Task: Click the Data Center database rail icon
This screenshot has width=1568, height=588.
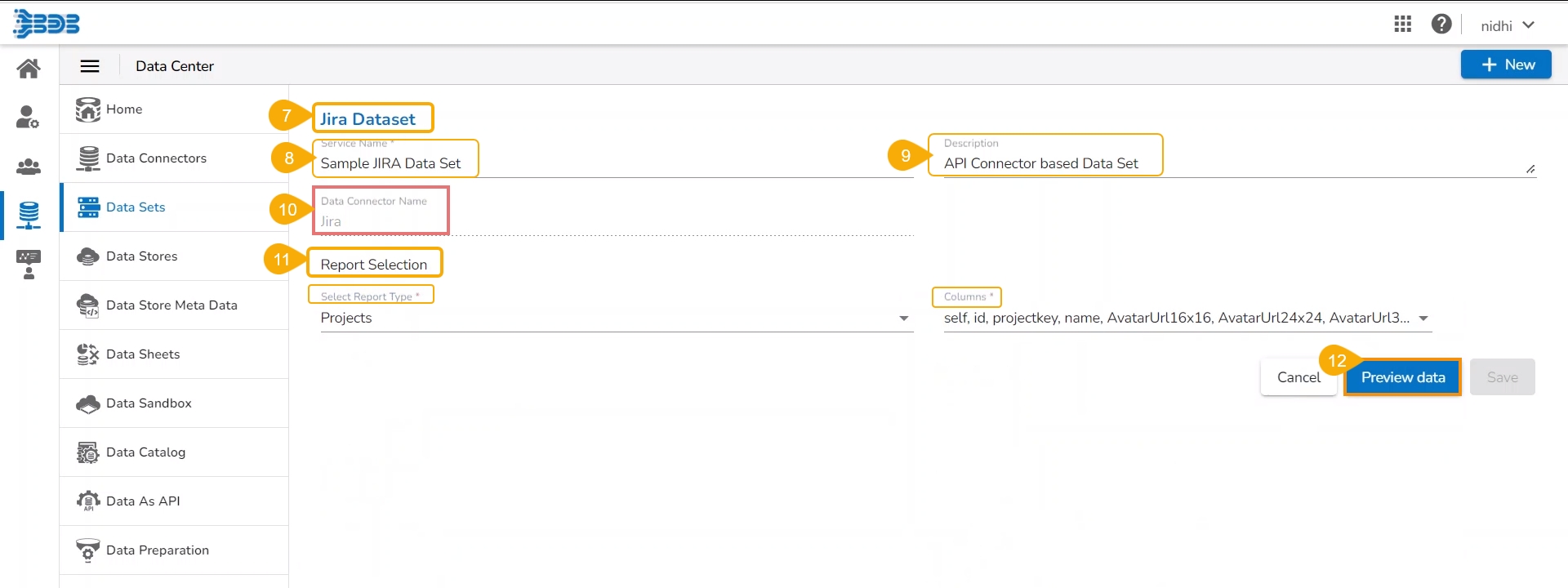Action: pos(29,216)
